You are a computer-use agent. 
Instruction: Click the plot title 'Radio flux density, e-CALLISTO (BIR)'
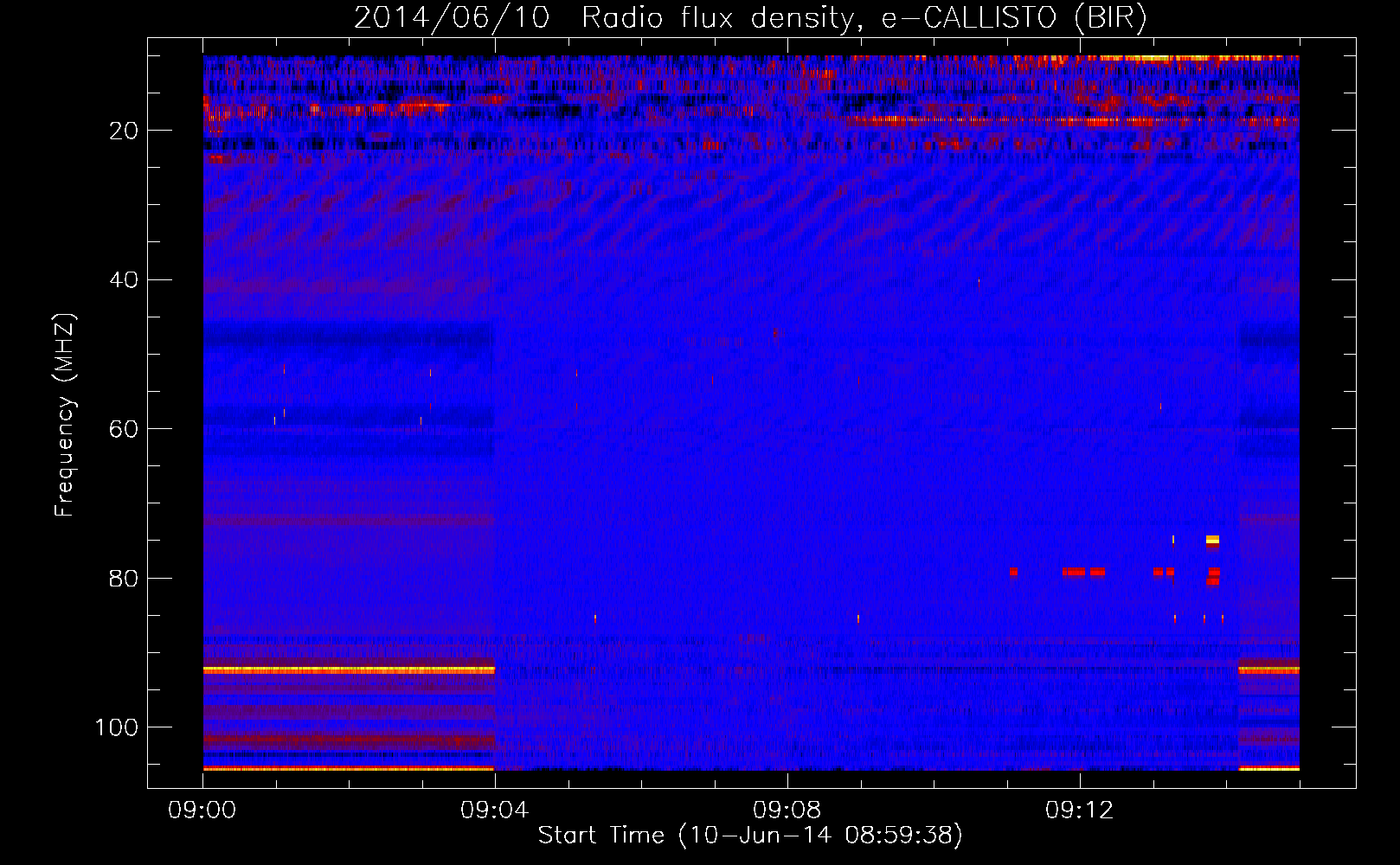point(864,18)
